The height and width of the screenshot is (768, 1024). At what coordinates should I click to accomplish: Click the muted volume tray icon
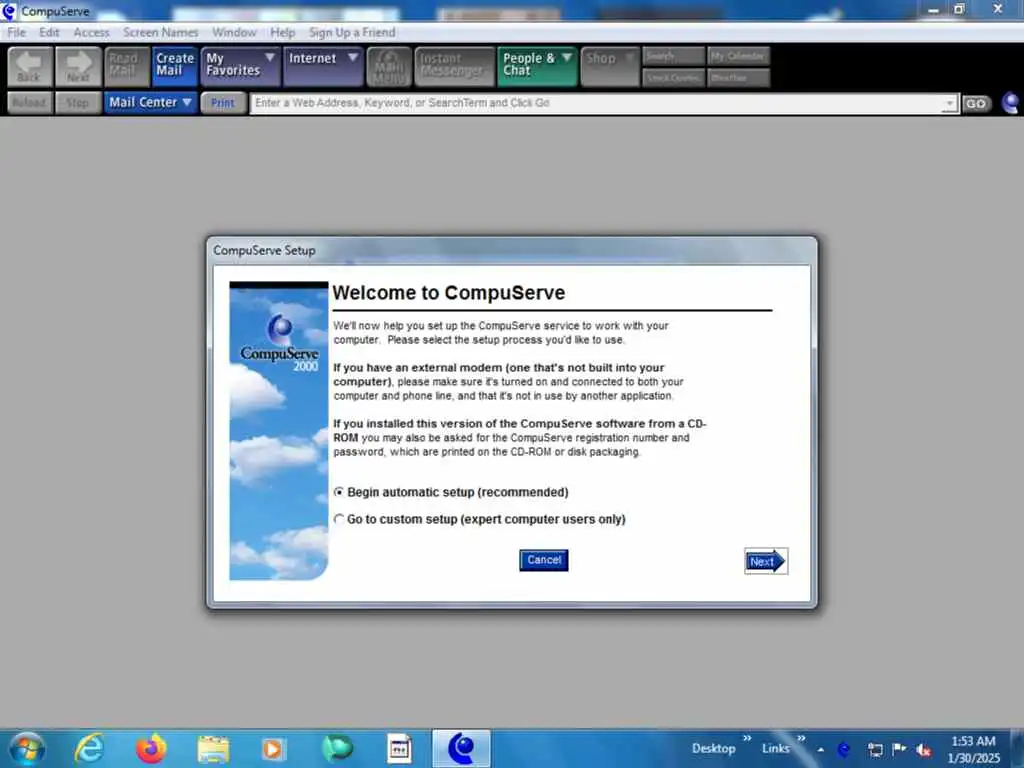pos(923,750)
